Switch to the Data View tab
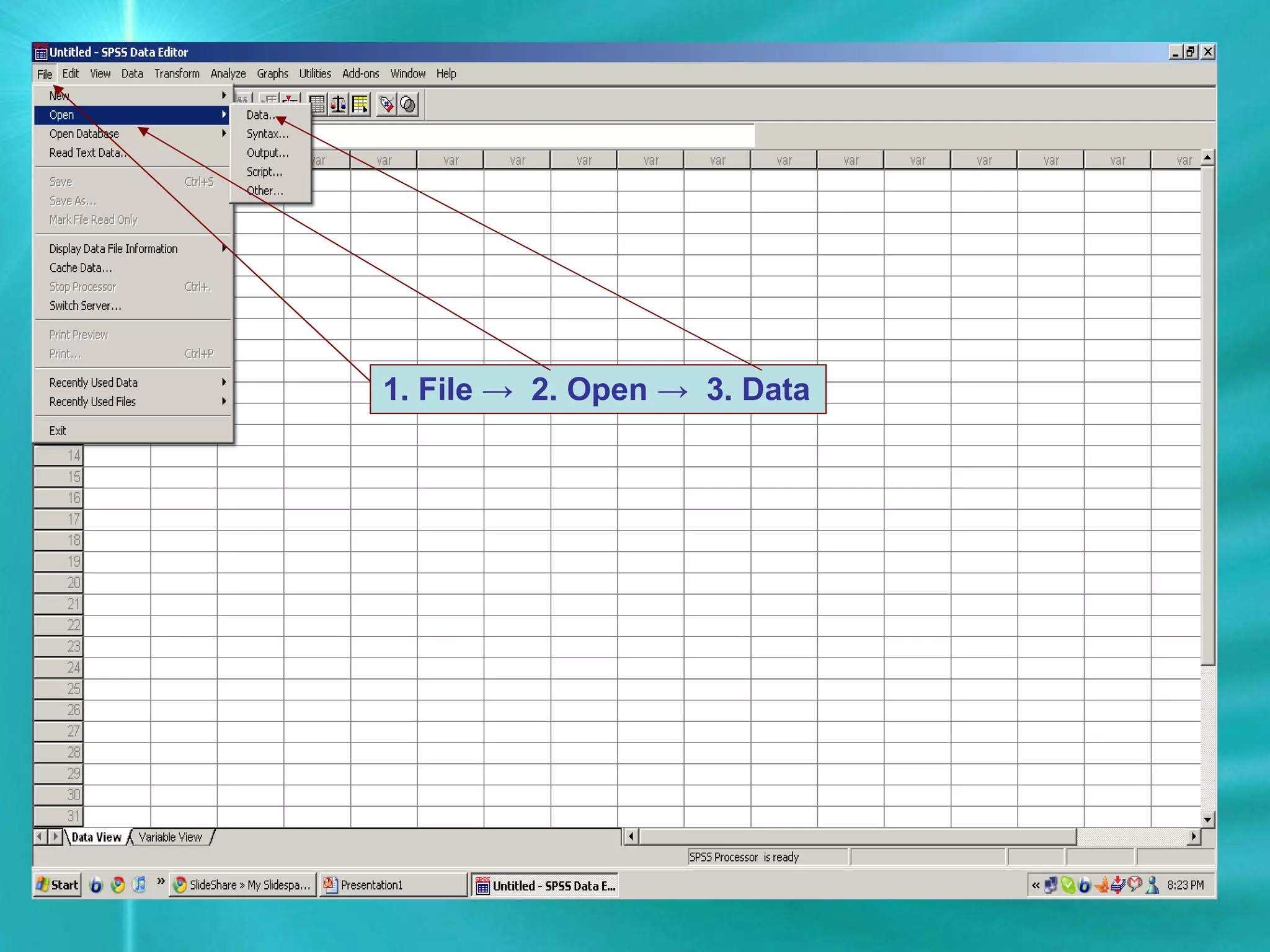This screenshot has height=952, width=1270. pyautogui.click(x=96, y=837)
